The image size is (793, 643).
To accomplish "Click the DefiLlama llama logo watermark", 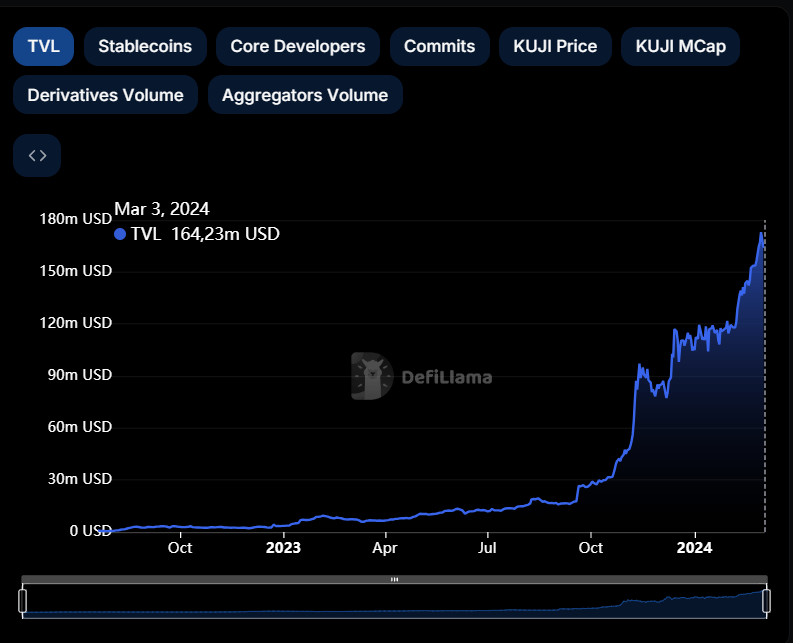I will point(372,376).
